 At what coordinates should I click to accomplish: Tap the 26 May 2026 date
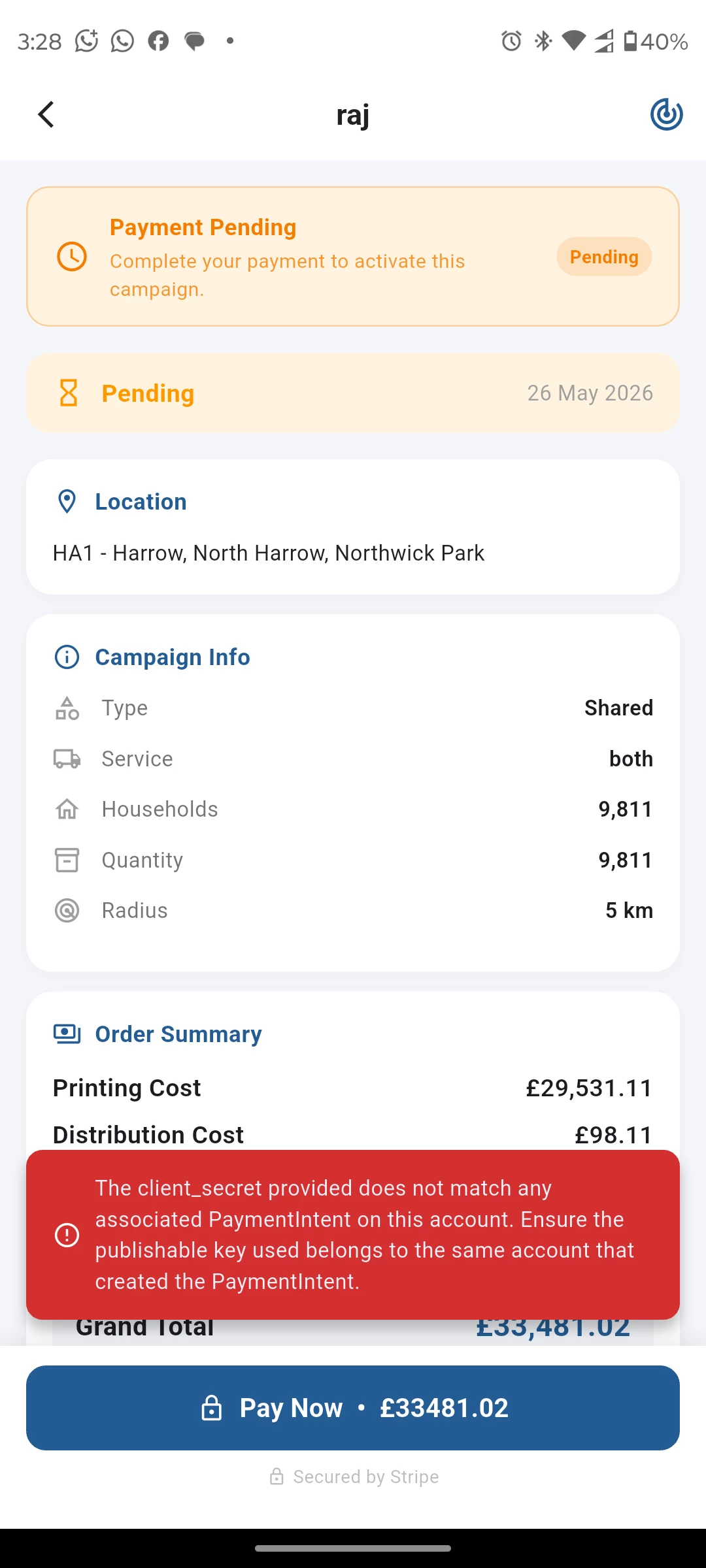(590, 393)
